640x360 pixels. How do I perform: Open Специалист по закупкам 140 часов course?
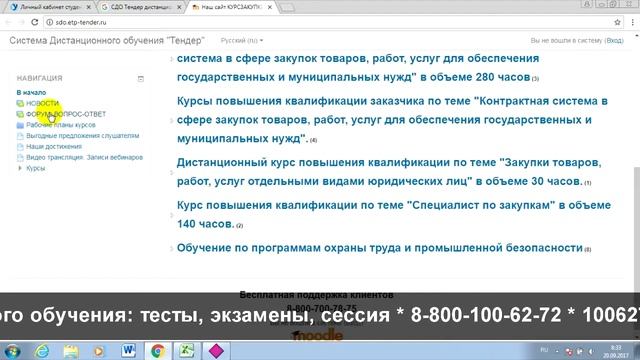394,215
